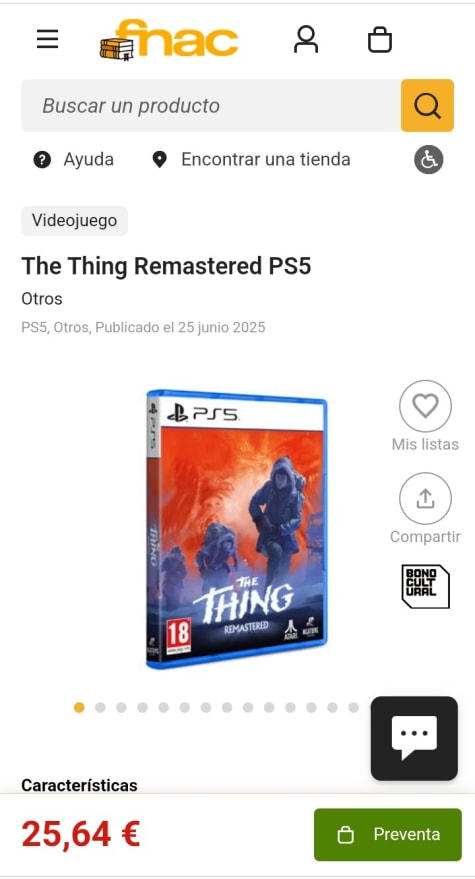Screen dimensions: 475x879
Task: Click the fnac logo
Action: pos(169,39)
